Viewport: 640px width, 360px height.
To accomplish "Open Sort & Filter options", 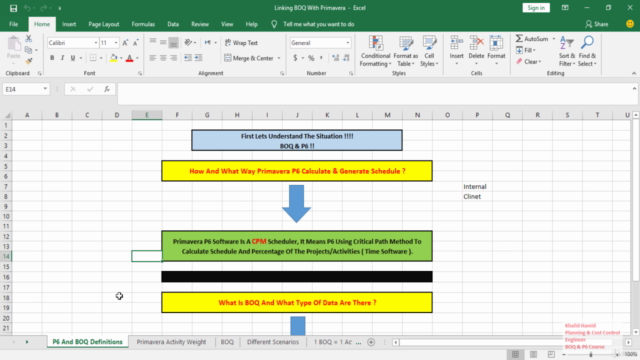I will pyautogui.click(x=567, y=51).
